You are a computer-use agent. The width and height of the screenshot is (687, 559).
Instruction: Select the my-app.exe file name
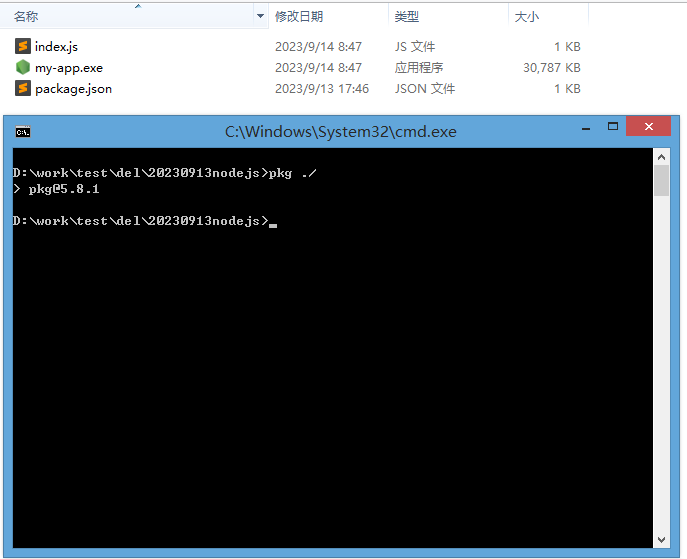(69, 68)
